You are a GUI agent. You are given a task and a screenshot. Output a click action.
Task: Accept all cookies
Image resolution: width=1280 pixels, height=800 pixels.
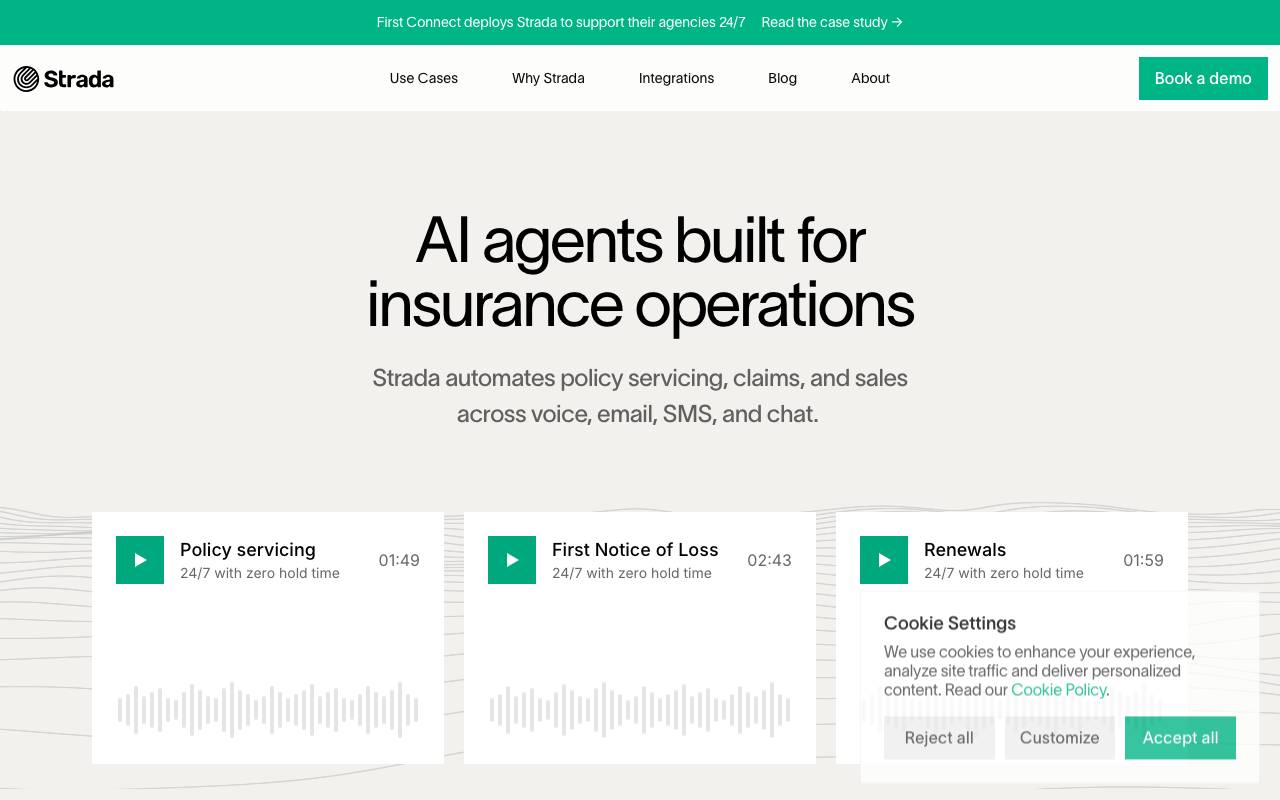pos(1180,738)
